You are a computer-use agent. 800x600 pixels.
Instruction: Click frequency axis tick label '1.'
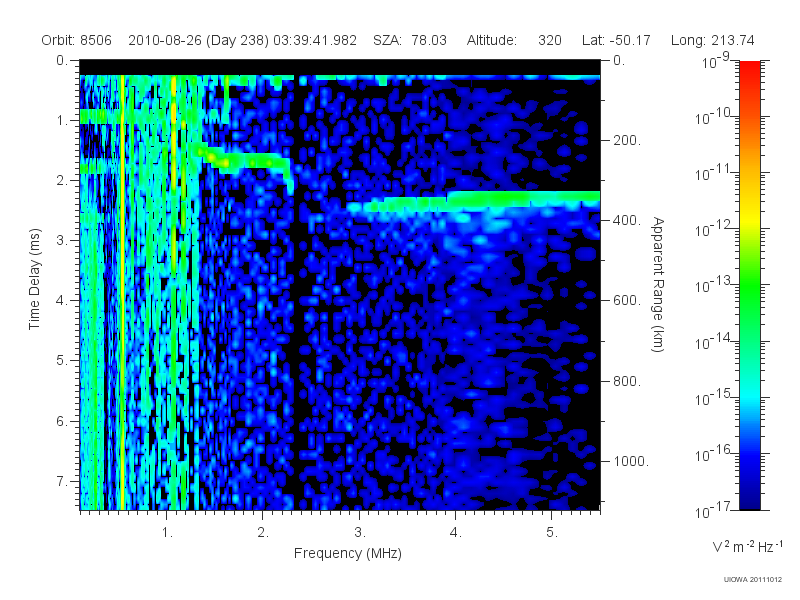167,533
